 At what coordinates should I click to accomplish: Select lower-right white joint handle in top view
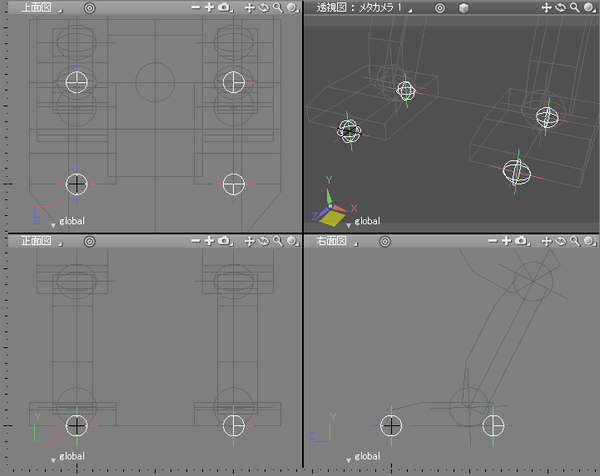[233, 184]
